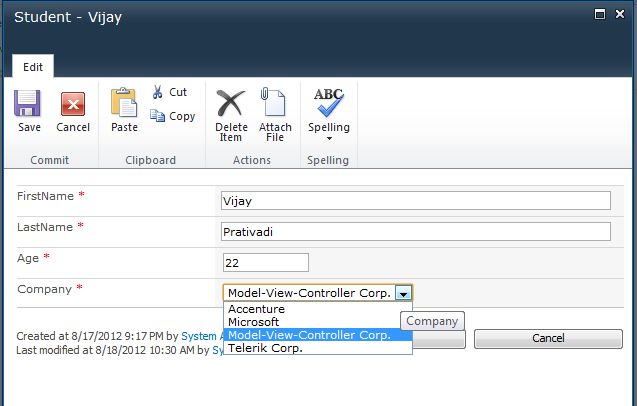Click the Student - Vijay dialog title
The image size is (637, 406).
68,17
